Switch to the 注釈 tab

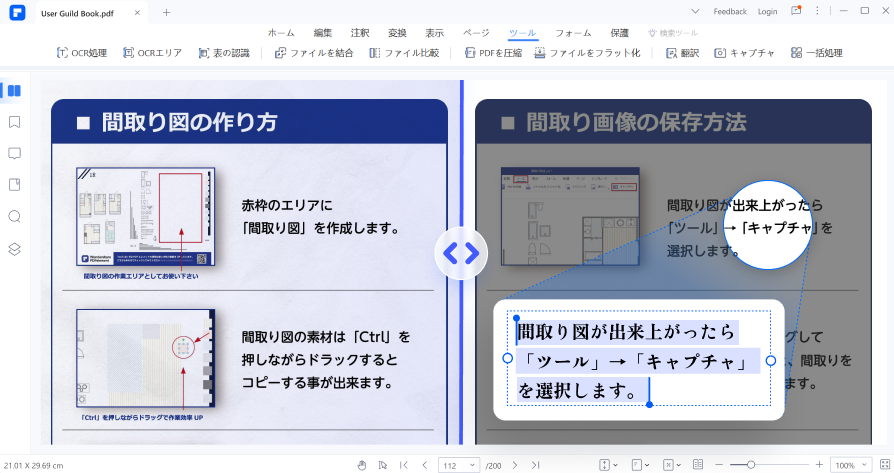coord(360,33)
